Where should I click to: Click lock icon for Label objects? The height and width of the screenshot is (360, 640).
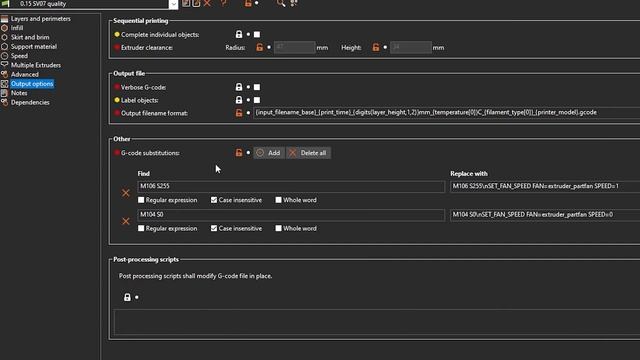239,100
